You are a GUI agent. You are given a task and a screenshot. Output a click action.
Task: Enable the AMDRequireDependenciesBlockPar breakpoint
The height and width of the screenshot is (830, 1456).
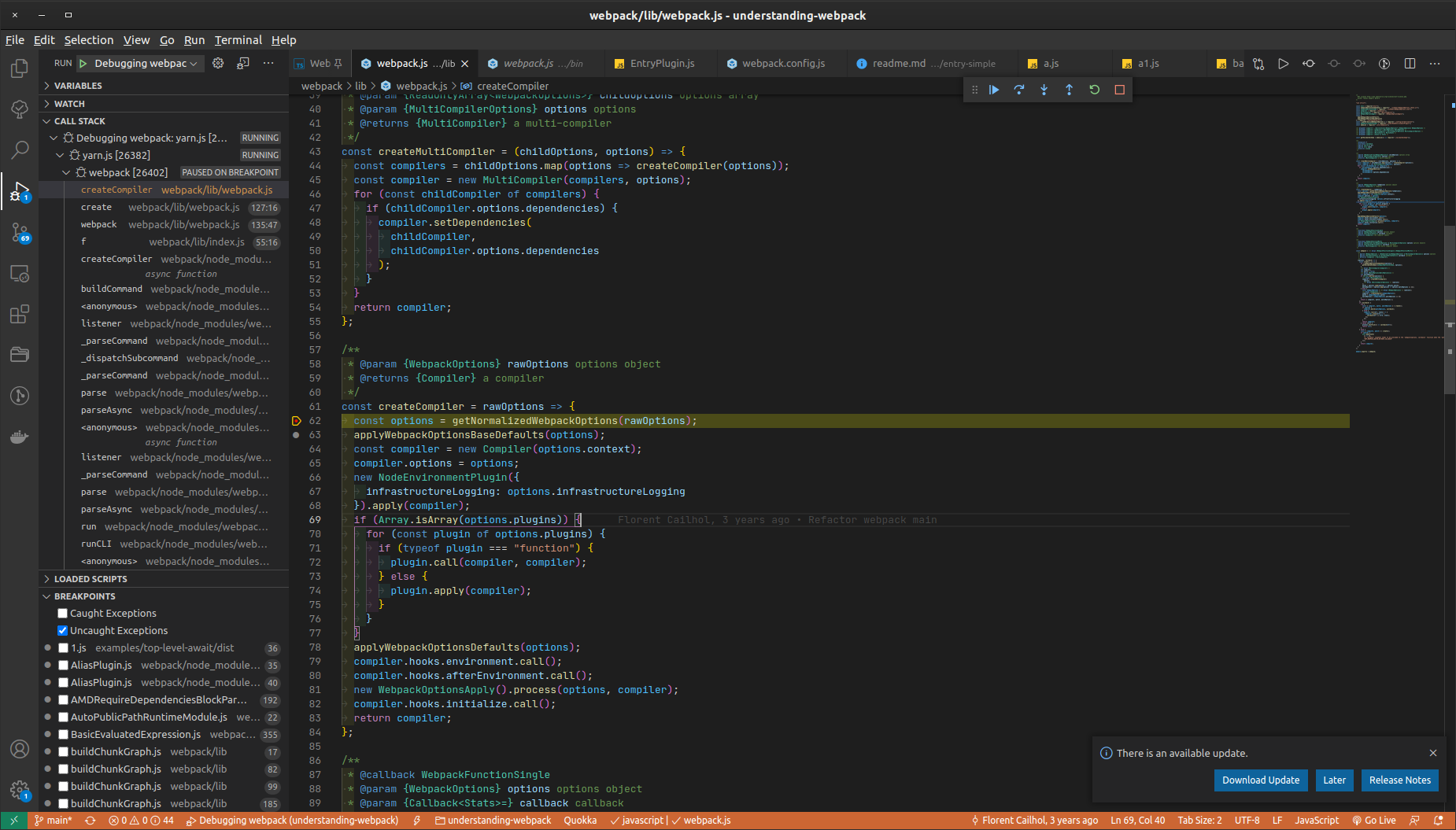[61, 699]
